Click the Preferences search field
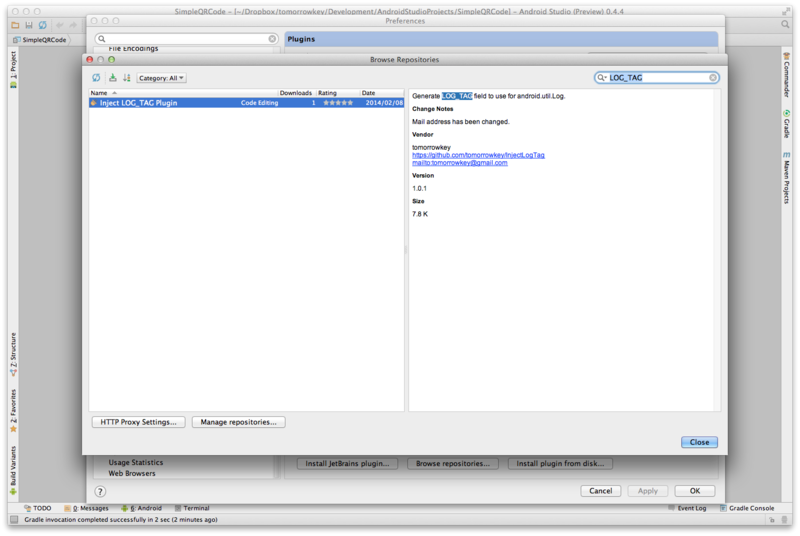The width and height of the screenshot is (800, 536). point(186,39)
